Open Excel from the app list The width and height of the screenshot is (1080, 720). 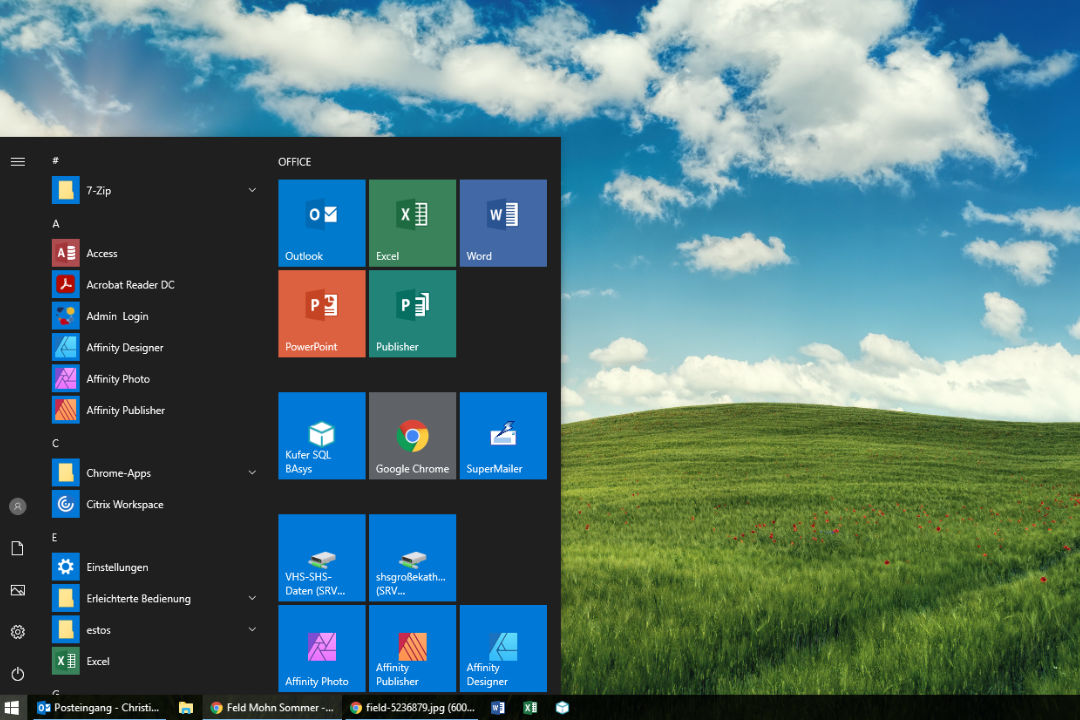(x=155, y=661)
